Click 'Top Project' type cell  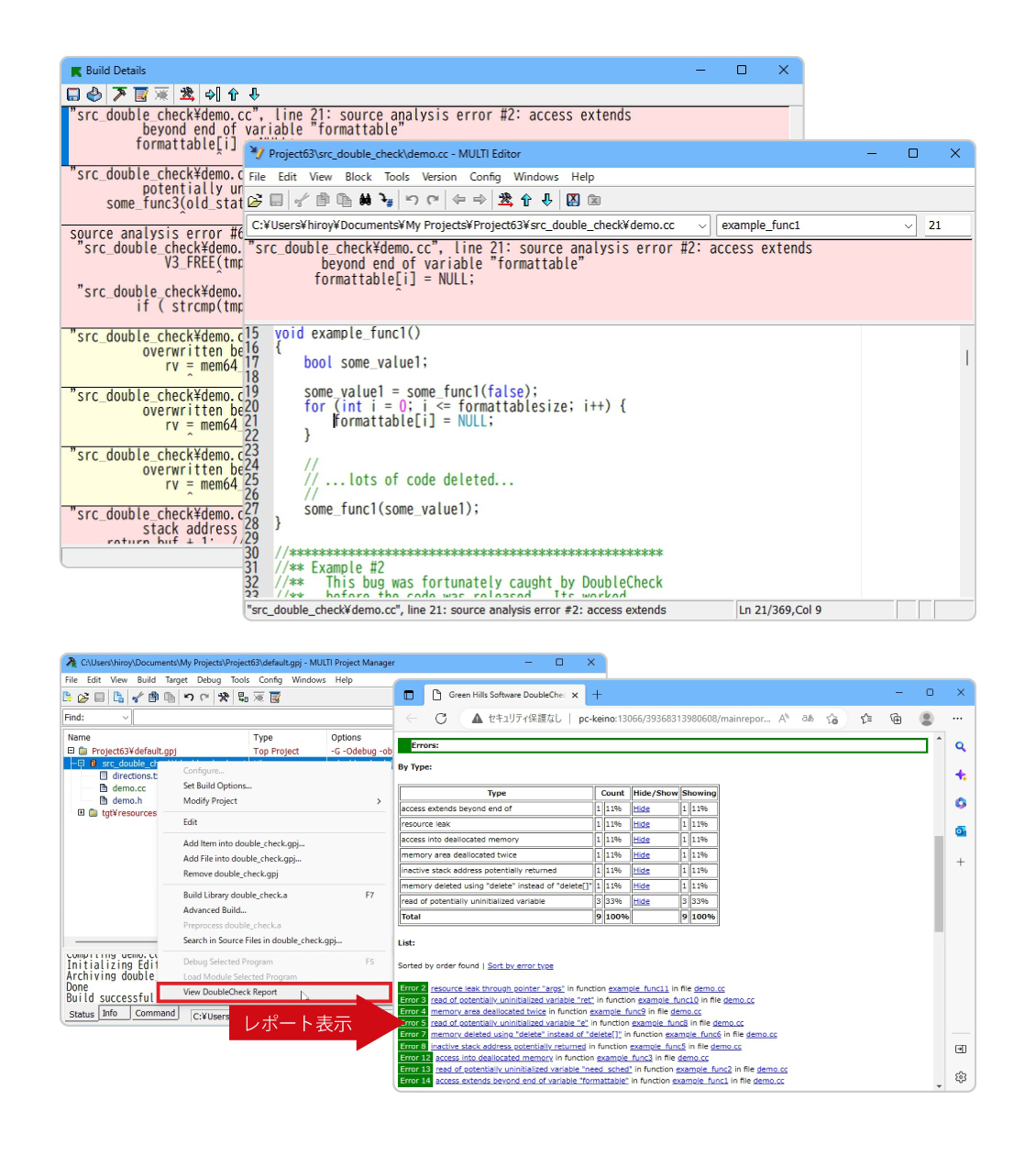276,752
